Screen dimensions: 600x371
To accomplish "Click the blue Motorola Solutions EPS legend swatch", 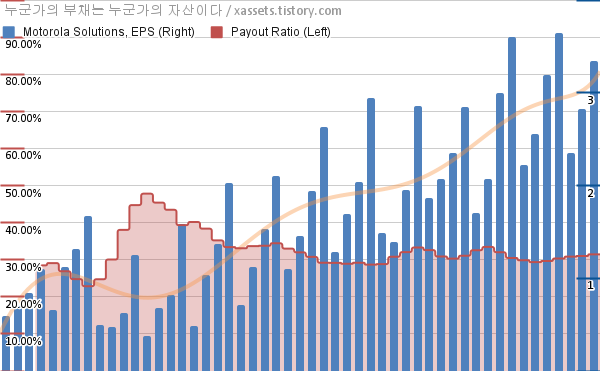I will click(9, 32).
